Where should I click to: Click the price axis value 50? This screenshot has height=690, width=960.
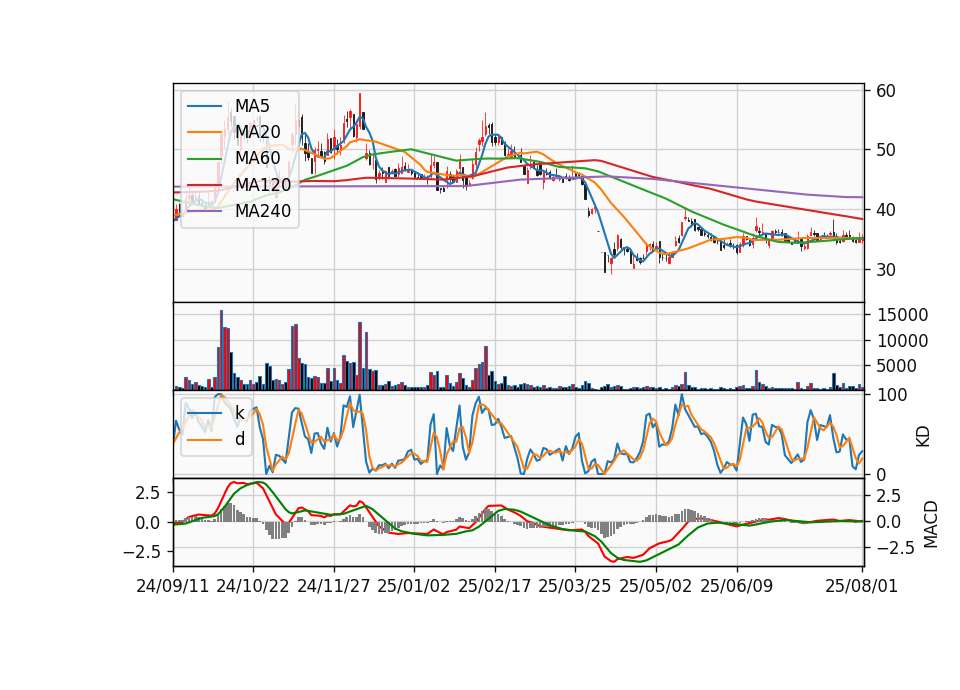coord(886,150)
